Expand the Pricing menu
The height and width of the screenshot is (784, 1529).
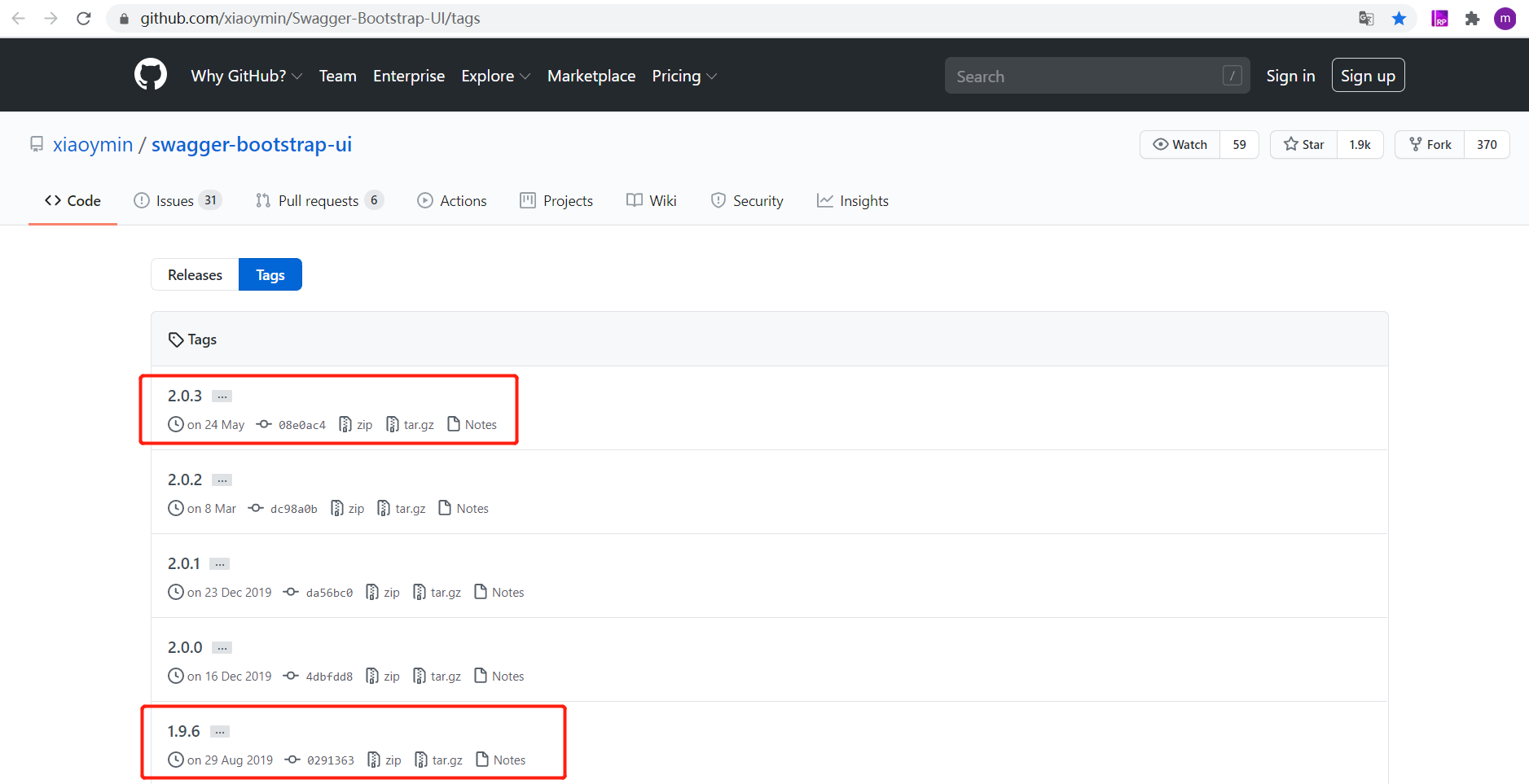tap(684, 76)
